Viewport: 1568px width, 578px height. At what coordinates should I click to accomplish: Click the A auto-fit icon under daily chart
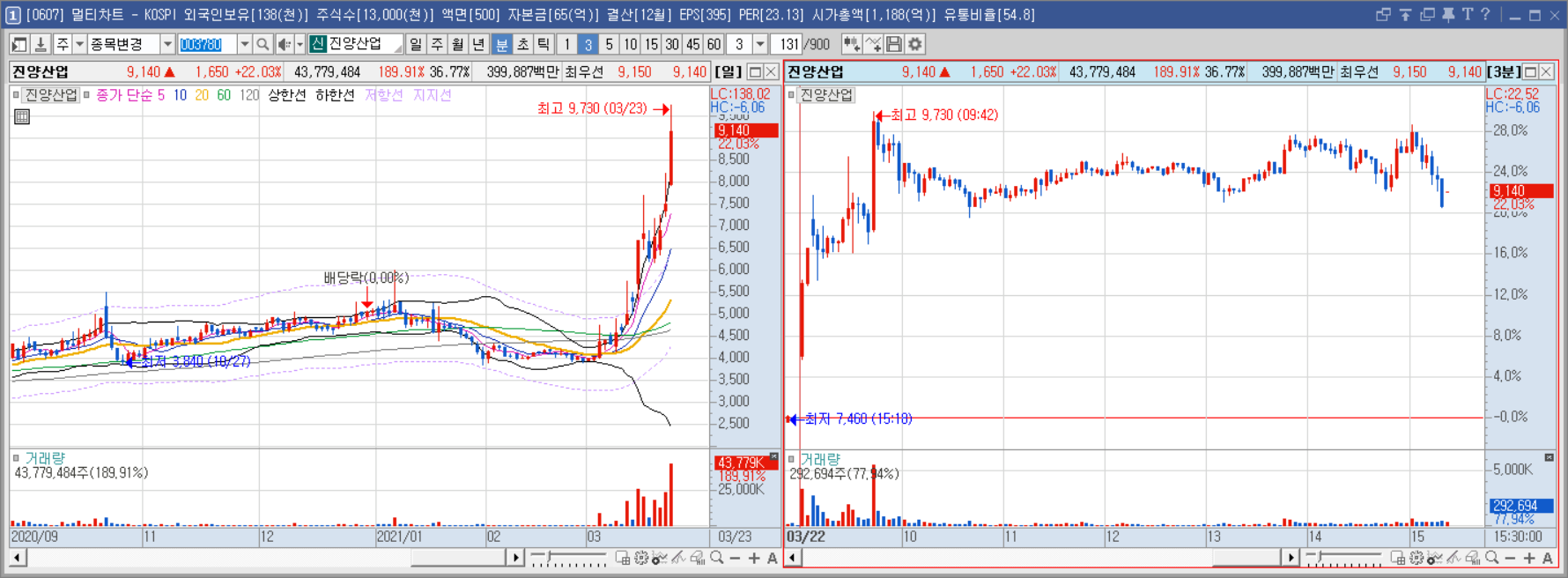tap(773, 558)
